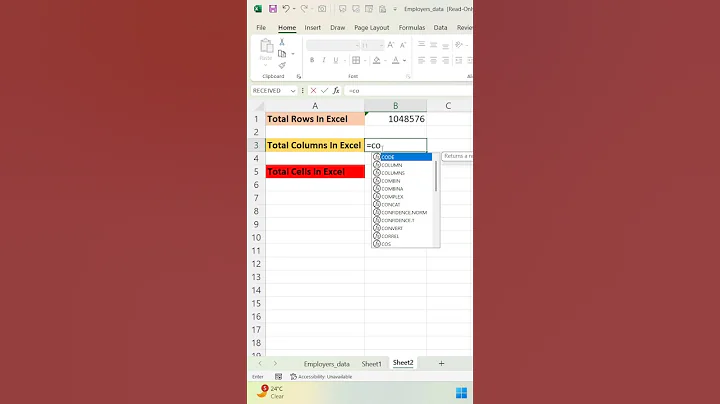The image size is (720, 404).
Task: Click the Borders grid icon
Action: coord(356,60)
